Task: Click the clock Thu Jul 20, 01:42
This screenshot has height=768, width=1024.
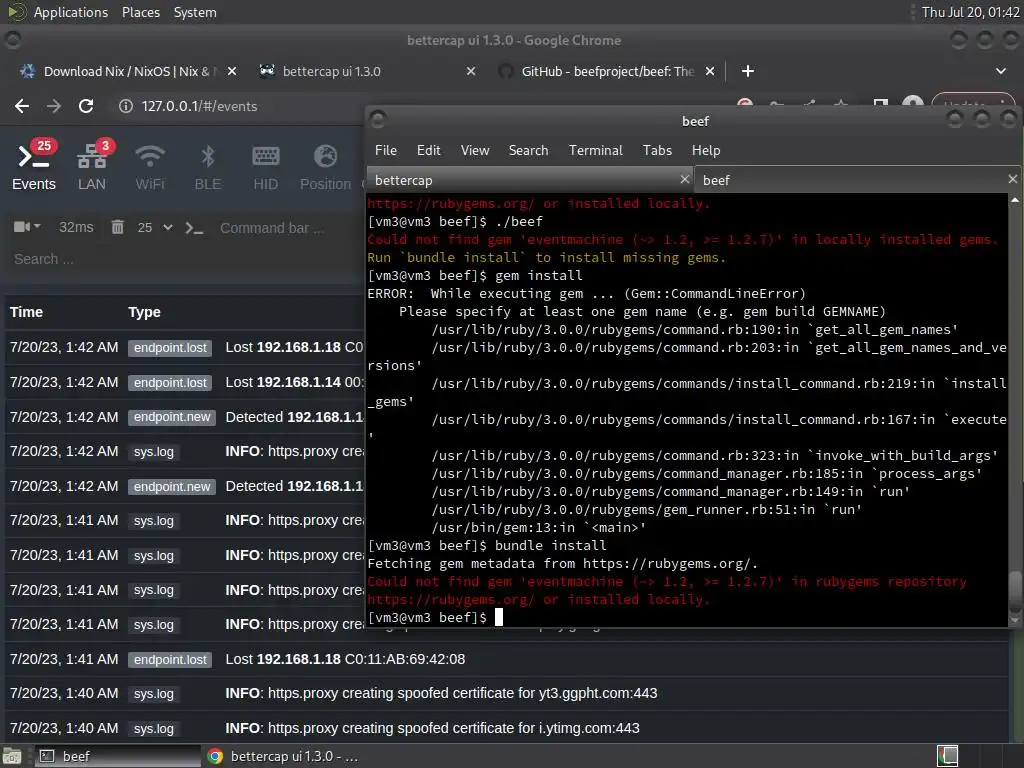Action: click(970, 12)
